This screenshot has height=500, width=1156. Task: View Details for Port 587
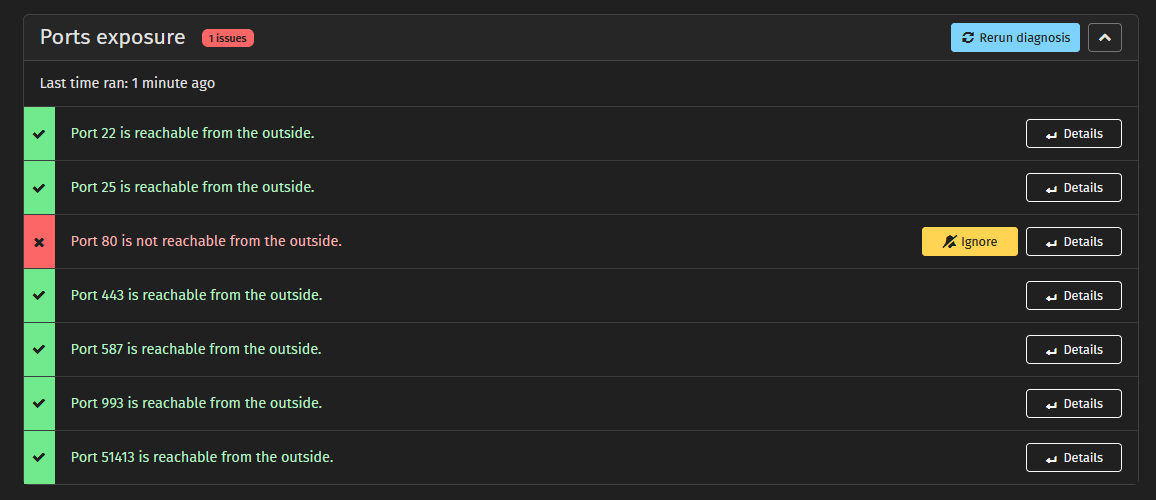(1073, 350)
